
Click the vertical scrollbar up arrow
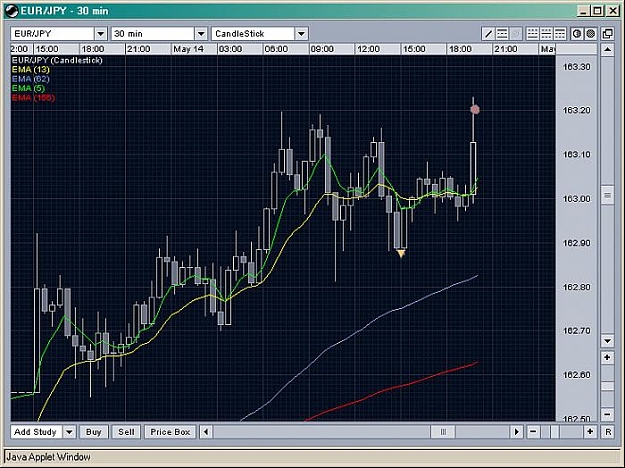[x=607, y=50]
